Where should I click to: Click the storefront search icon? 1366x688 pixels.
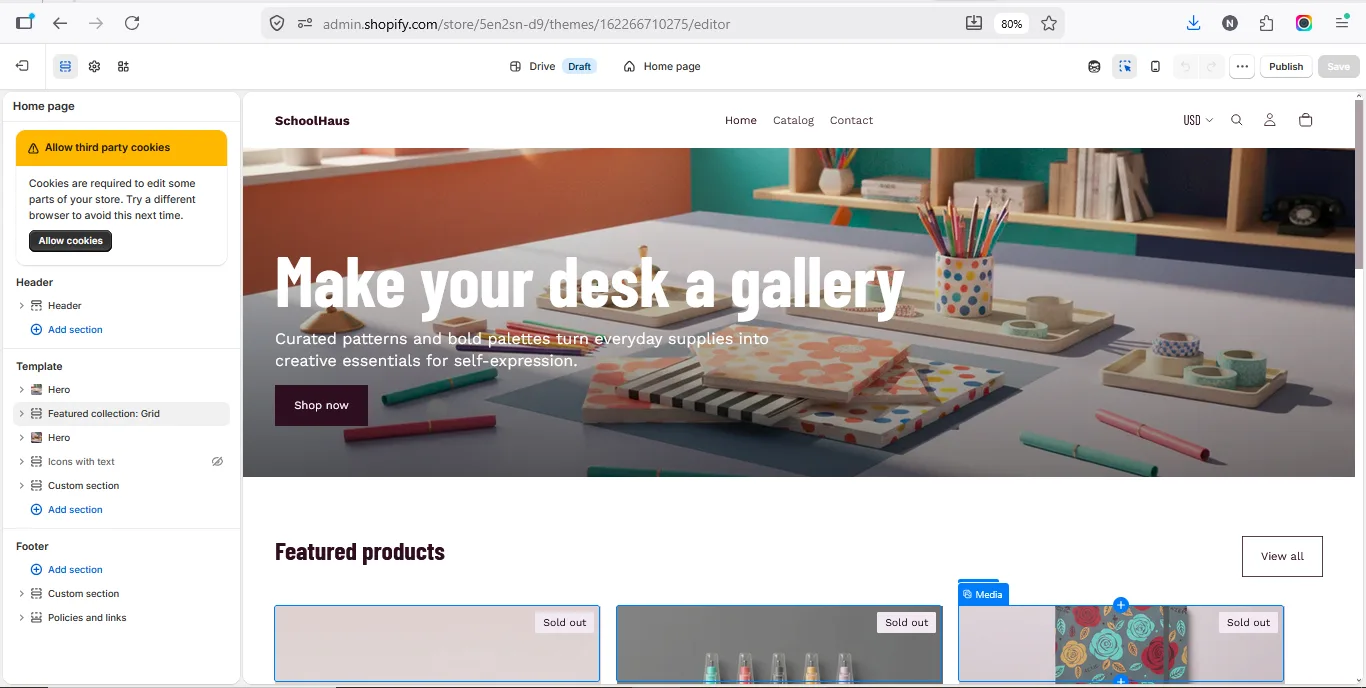[x=1236, y=120]
